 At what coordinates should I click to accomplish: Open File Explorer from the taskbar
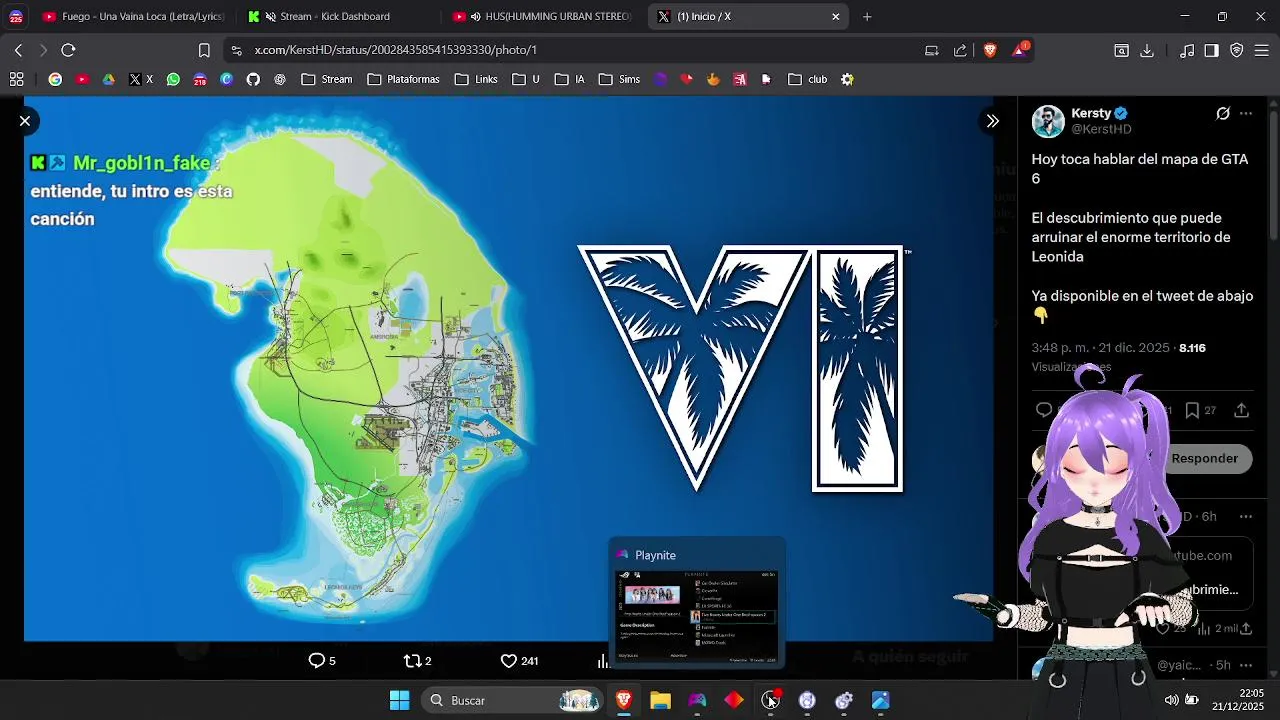click(x=660, y=700)
